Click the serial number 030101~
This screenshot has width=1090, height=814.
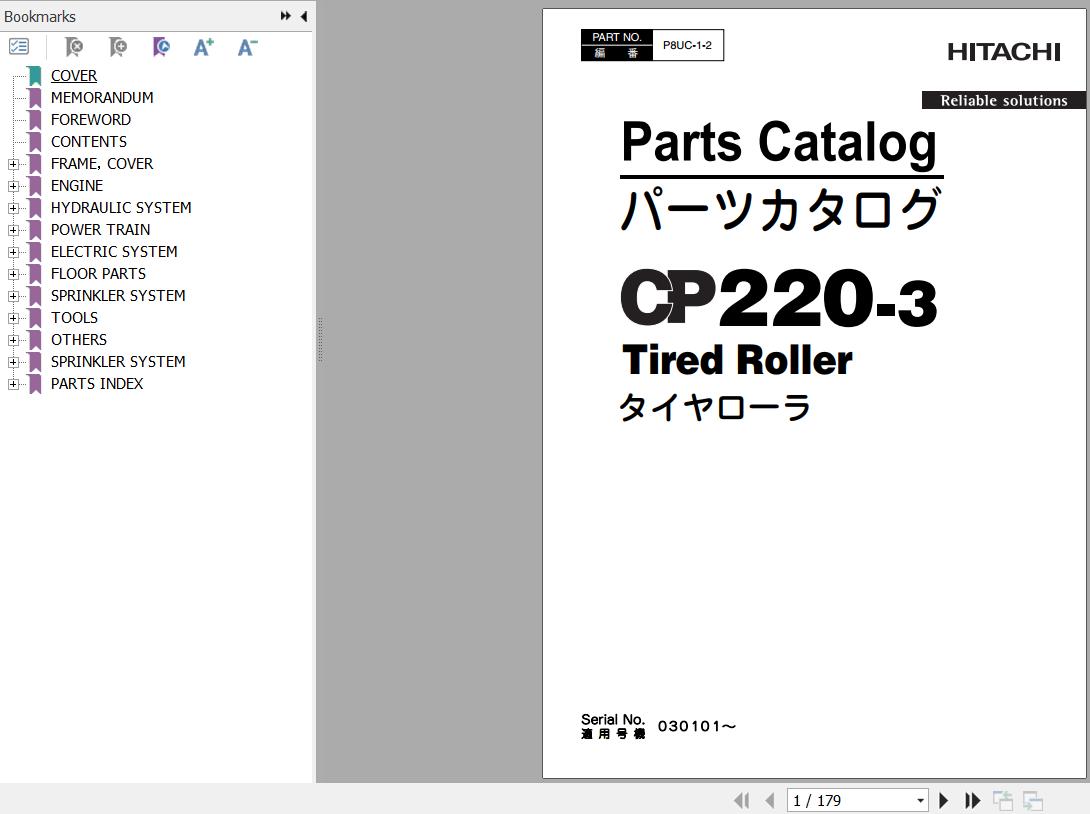click(697, 726)
